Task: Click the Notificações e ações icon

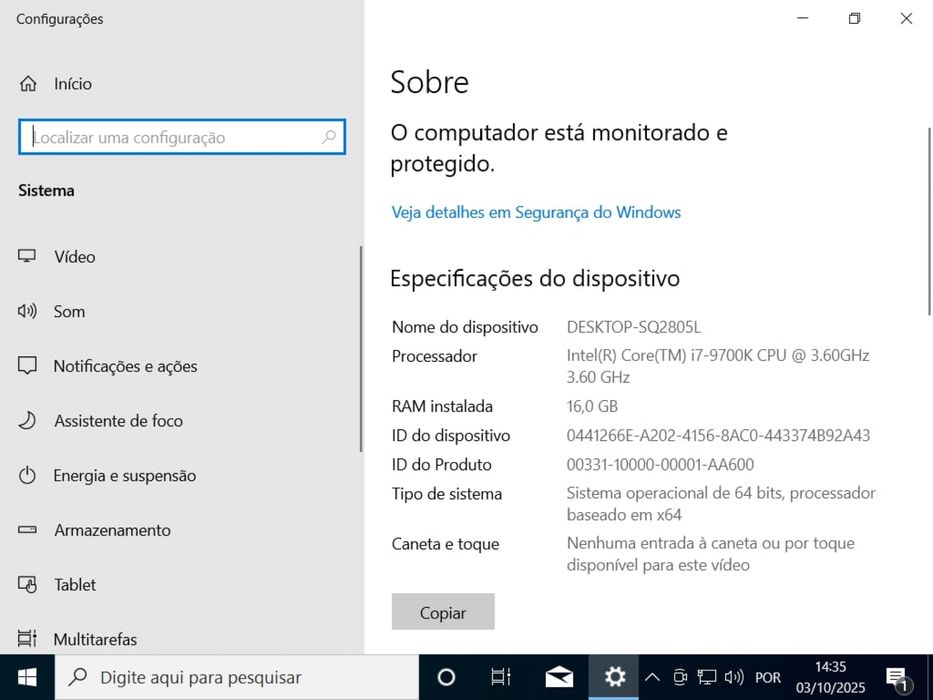Action: click(27, 365)
